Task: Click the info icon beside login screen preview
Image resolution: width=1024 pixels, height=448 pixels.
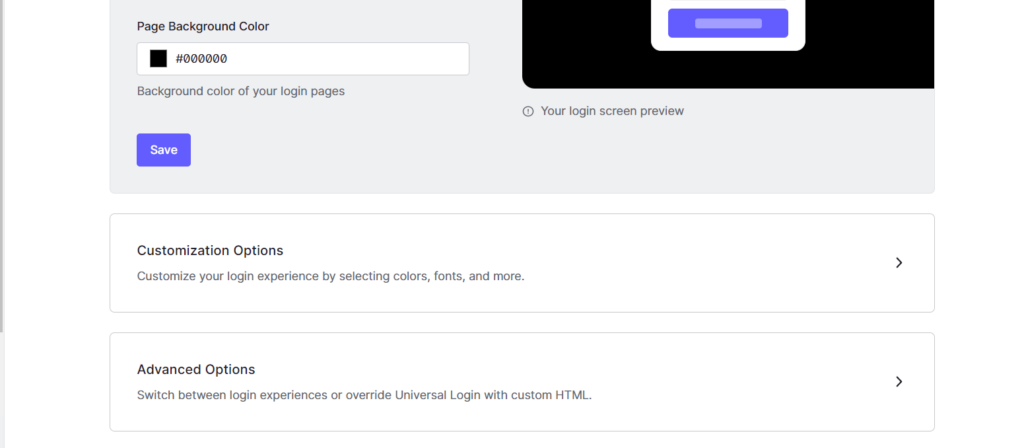Action: pos(528,112)
